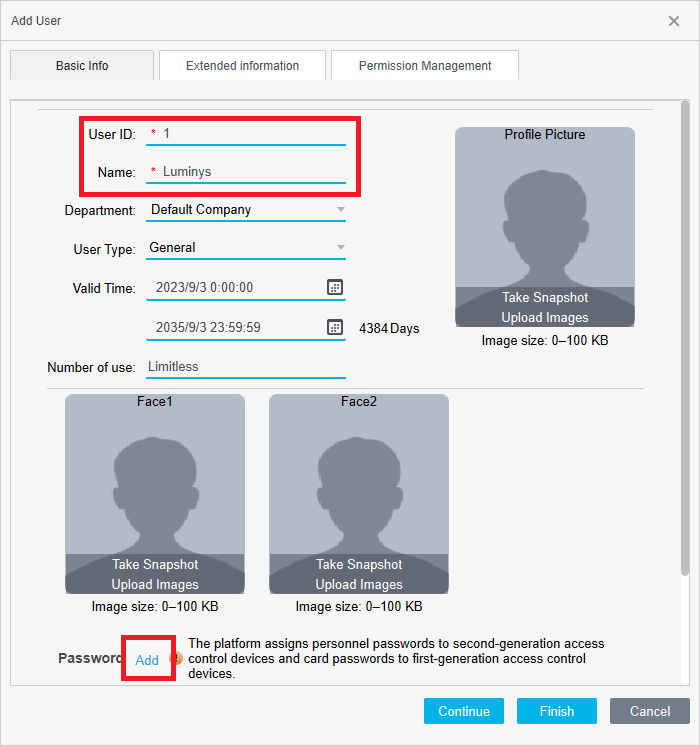Open the Permission Management tab
Image resolution: width=700 pixels, height=746 pixels.
pos(425,66)
